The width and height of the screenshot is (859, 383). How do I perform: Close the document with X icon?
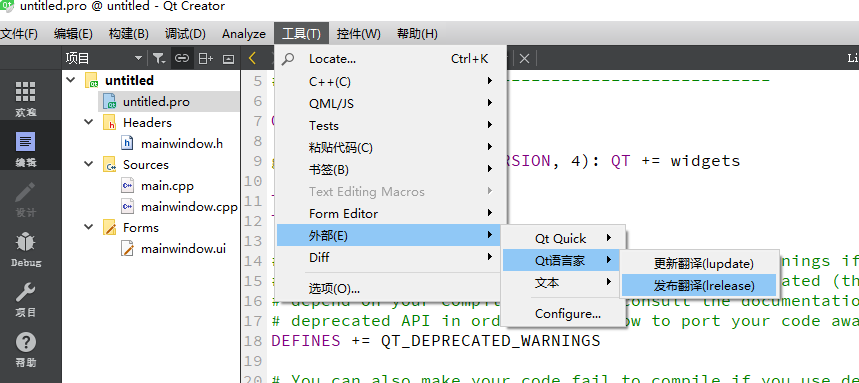click(524, 59)
